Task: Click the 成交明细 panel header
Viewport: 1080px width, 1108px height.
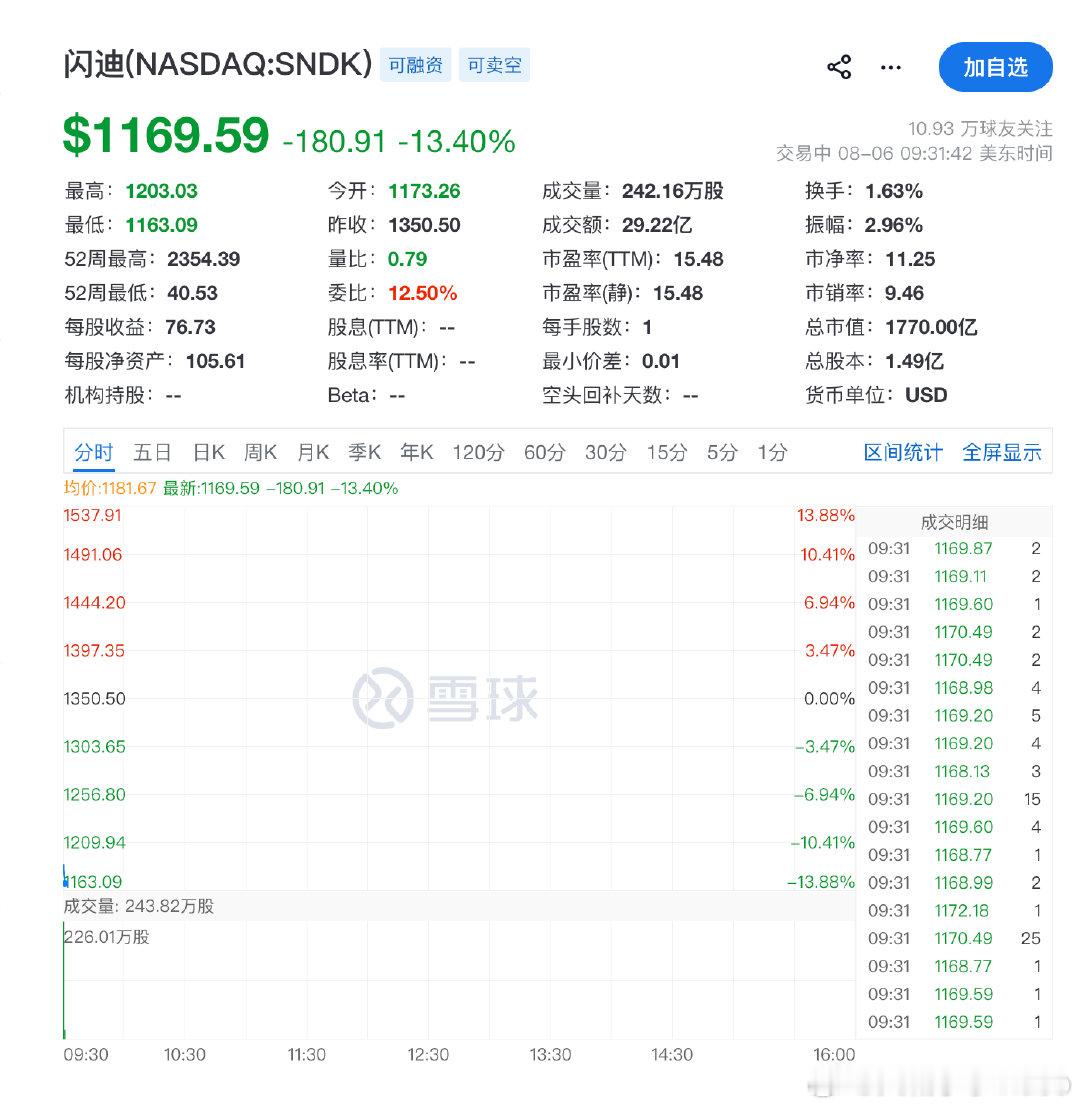Action: click(954, 522)
